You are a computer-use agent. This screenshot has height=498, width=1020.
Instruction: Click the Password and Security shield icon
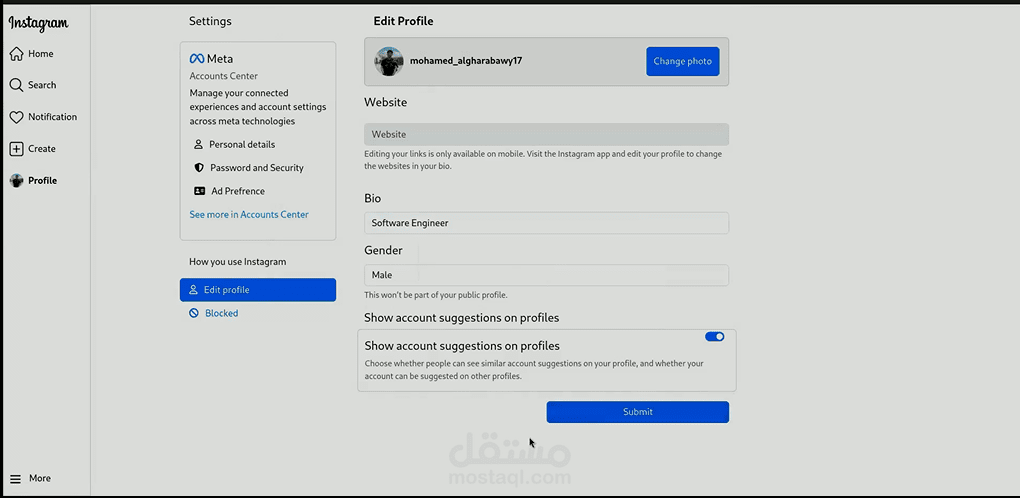199,168
